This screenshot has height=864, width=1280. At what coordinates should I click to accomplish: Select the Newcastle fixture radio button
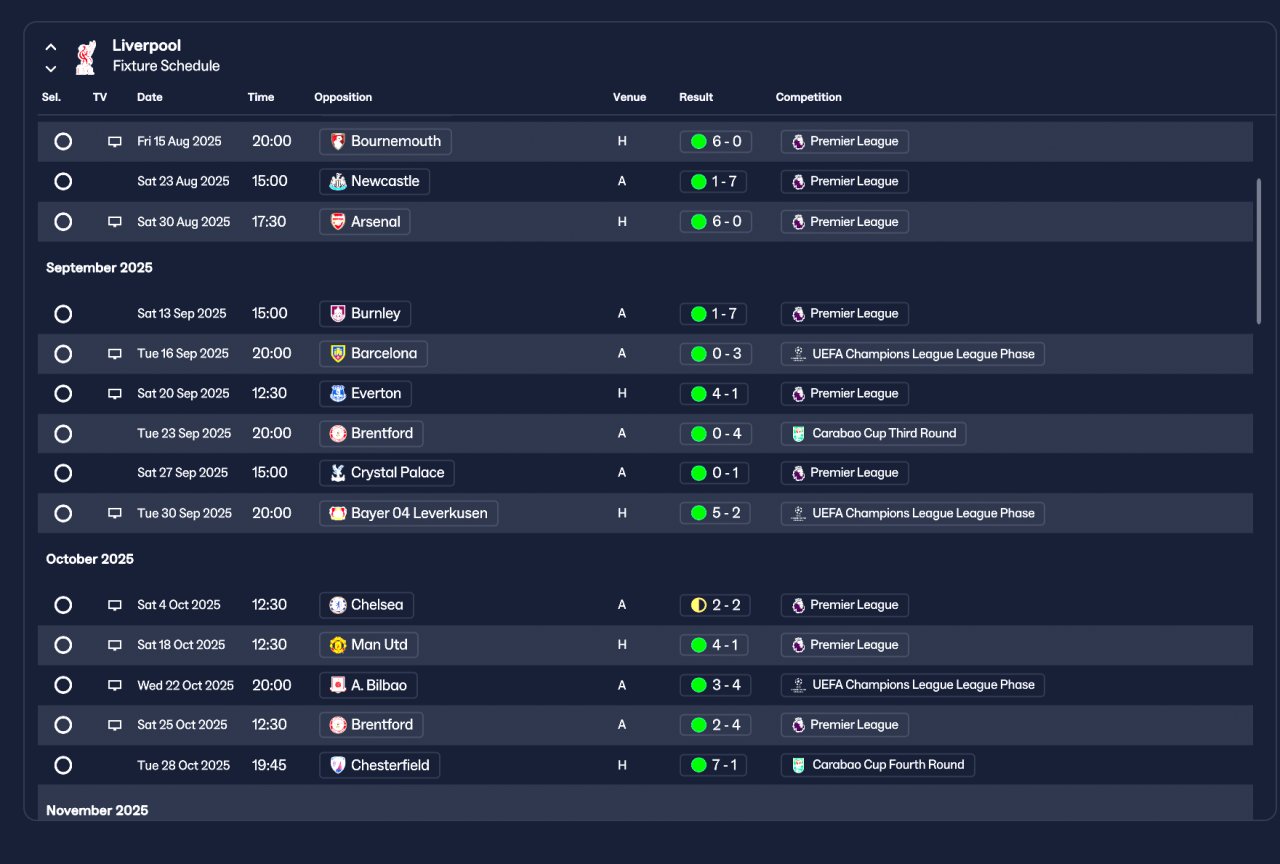pos(63,182)
